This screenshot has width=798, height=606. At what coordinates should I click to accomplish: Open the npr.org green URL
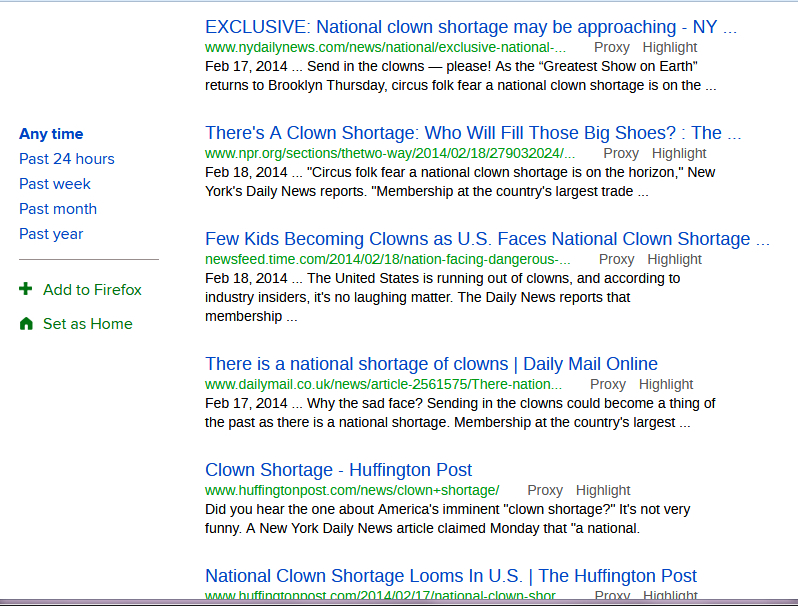pos(390,153)
